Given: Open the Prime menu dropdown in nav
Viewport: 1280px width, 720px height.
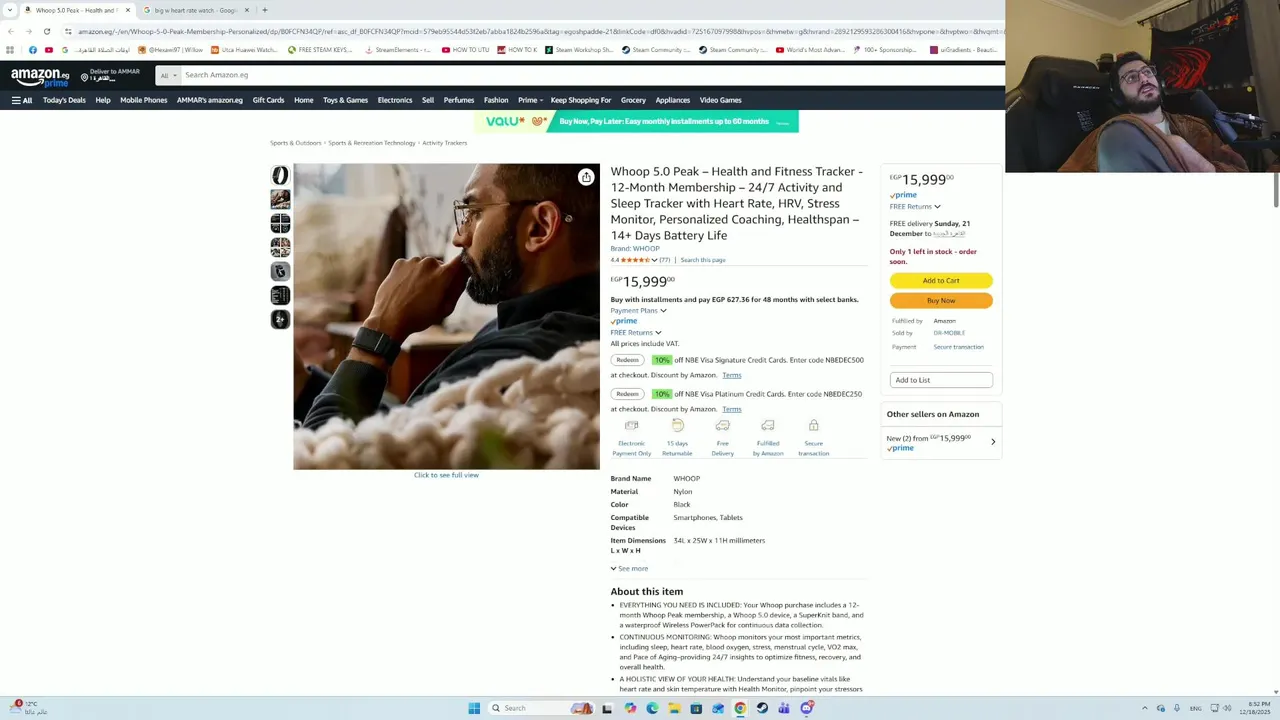Looking at the screenshot, I should coord(530,100).
